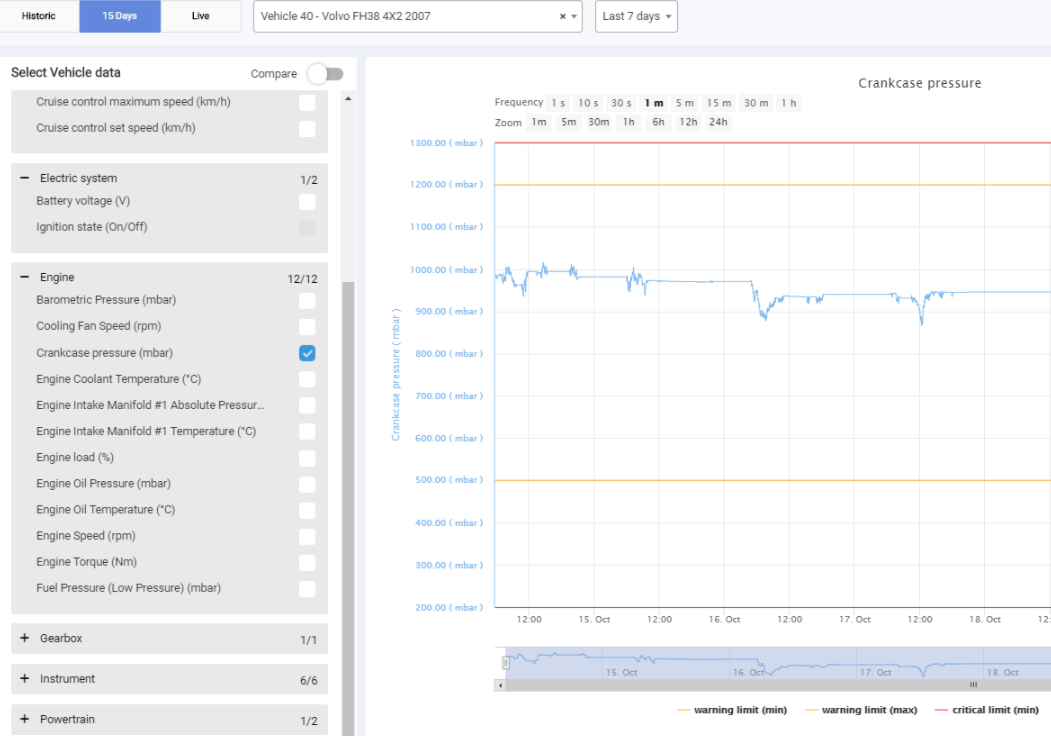Click the 500.00 (mbar) axis label
The height and width of the screenshot is (736, 1051).
(449, 480)
